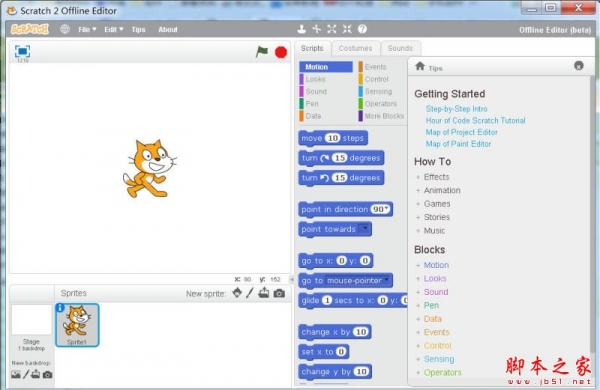
Task: Select the Delete scissors tool
Action: [x=316, y=29]
